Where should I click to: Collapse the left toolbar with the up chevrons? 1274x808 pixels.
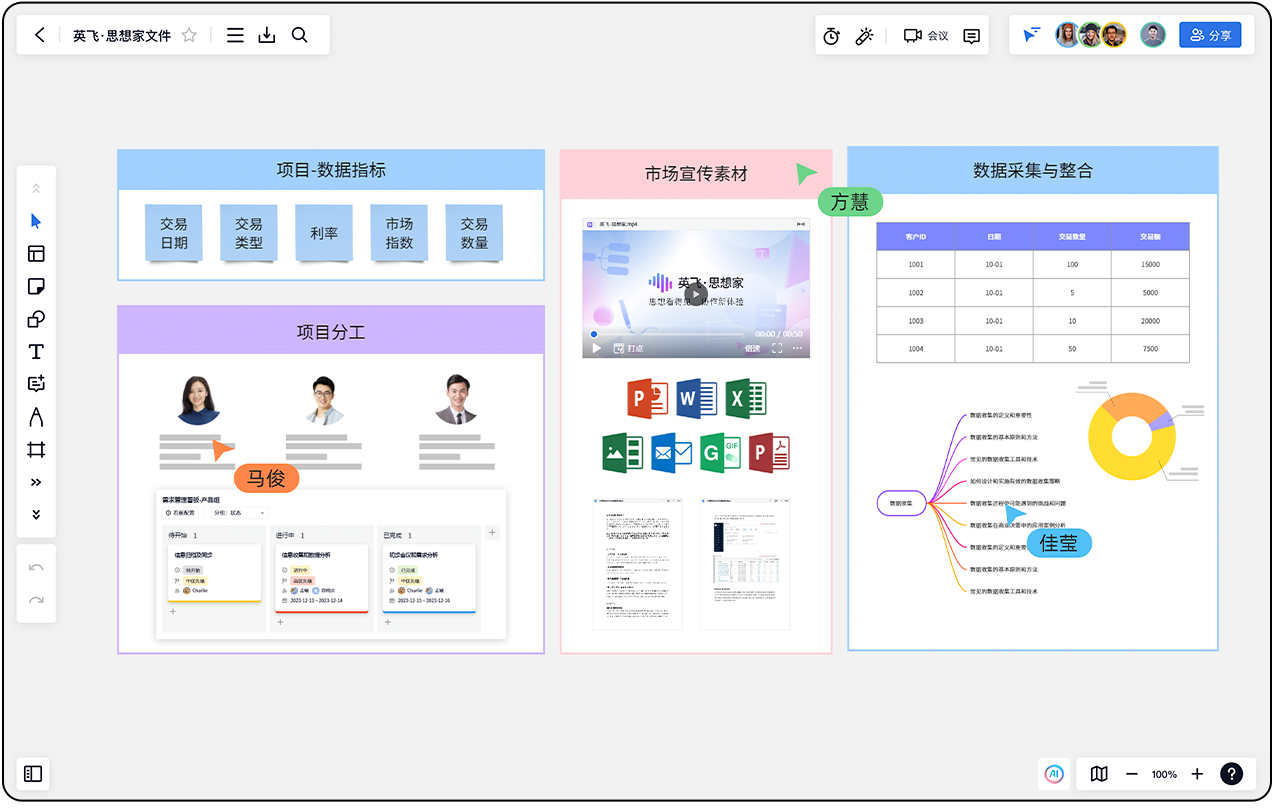click(x=37, y=188)
